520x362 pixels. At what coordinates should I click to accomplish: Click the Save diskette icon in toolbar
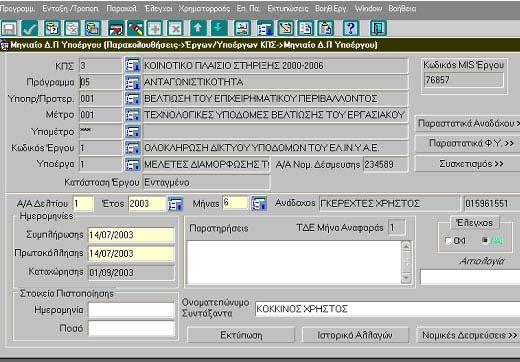(x=9, y=28)
